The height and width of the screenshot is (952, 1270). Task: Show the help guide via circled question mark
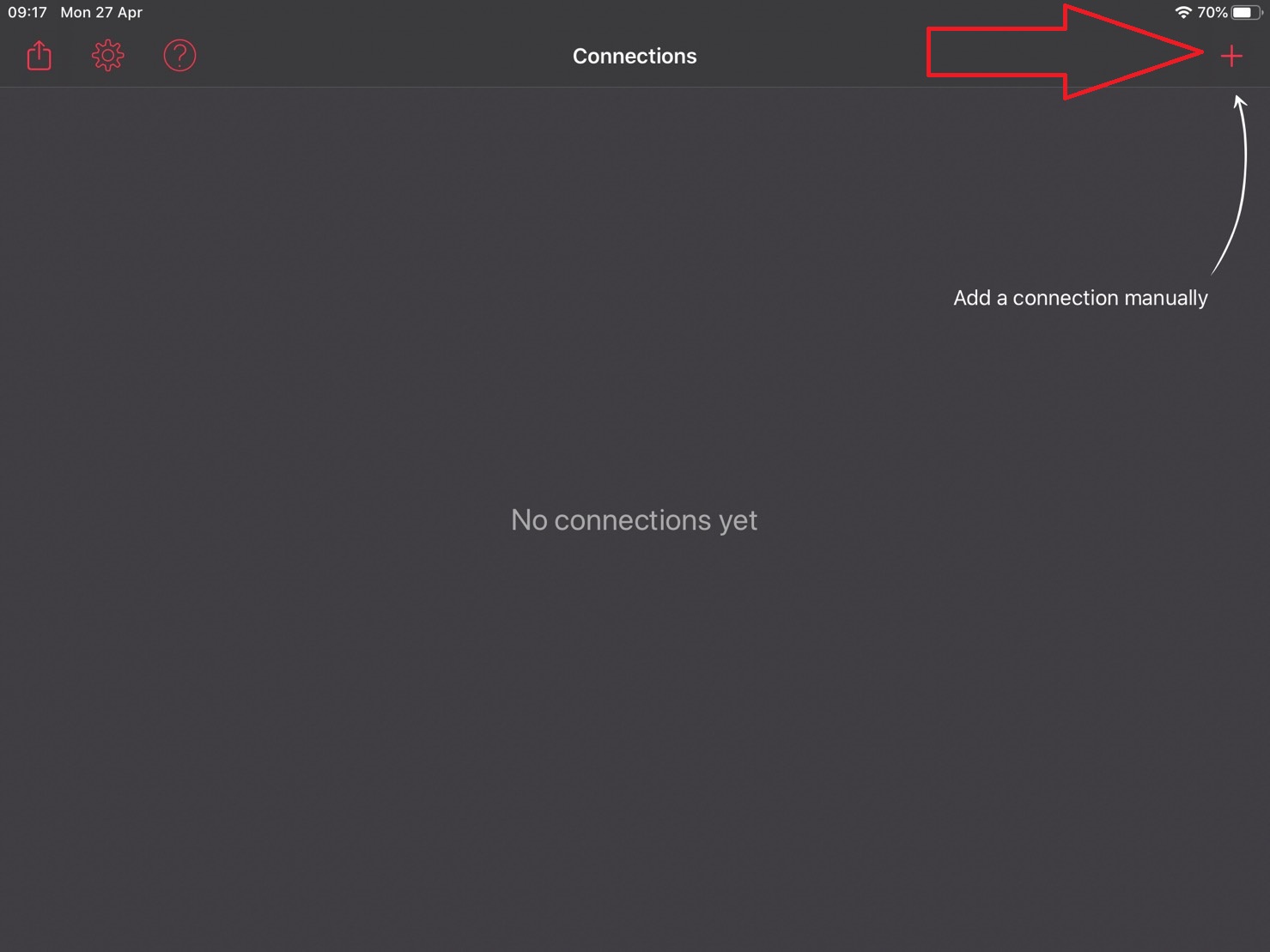click(179, 56)
